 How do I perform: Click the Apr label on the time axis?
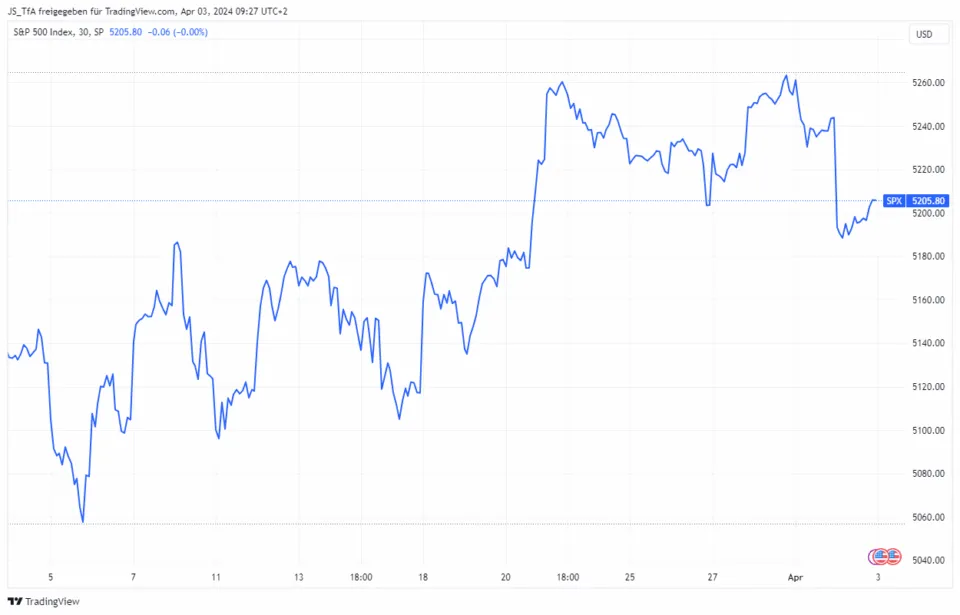tap(795, 577)
